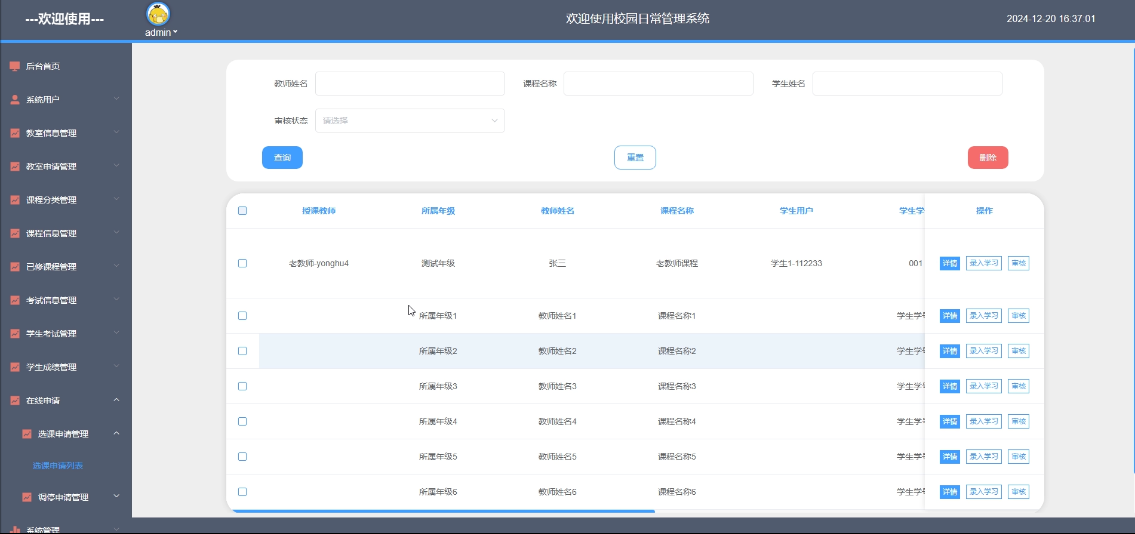Screen dimensions: 1135x534
Task: Click 录入学习 in the 老教师课程 row
Action: point(984,263)
